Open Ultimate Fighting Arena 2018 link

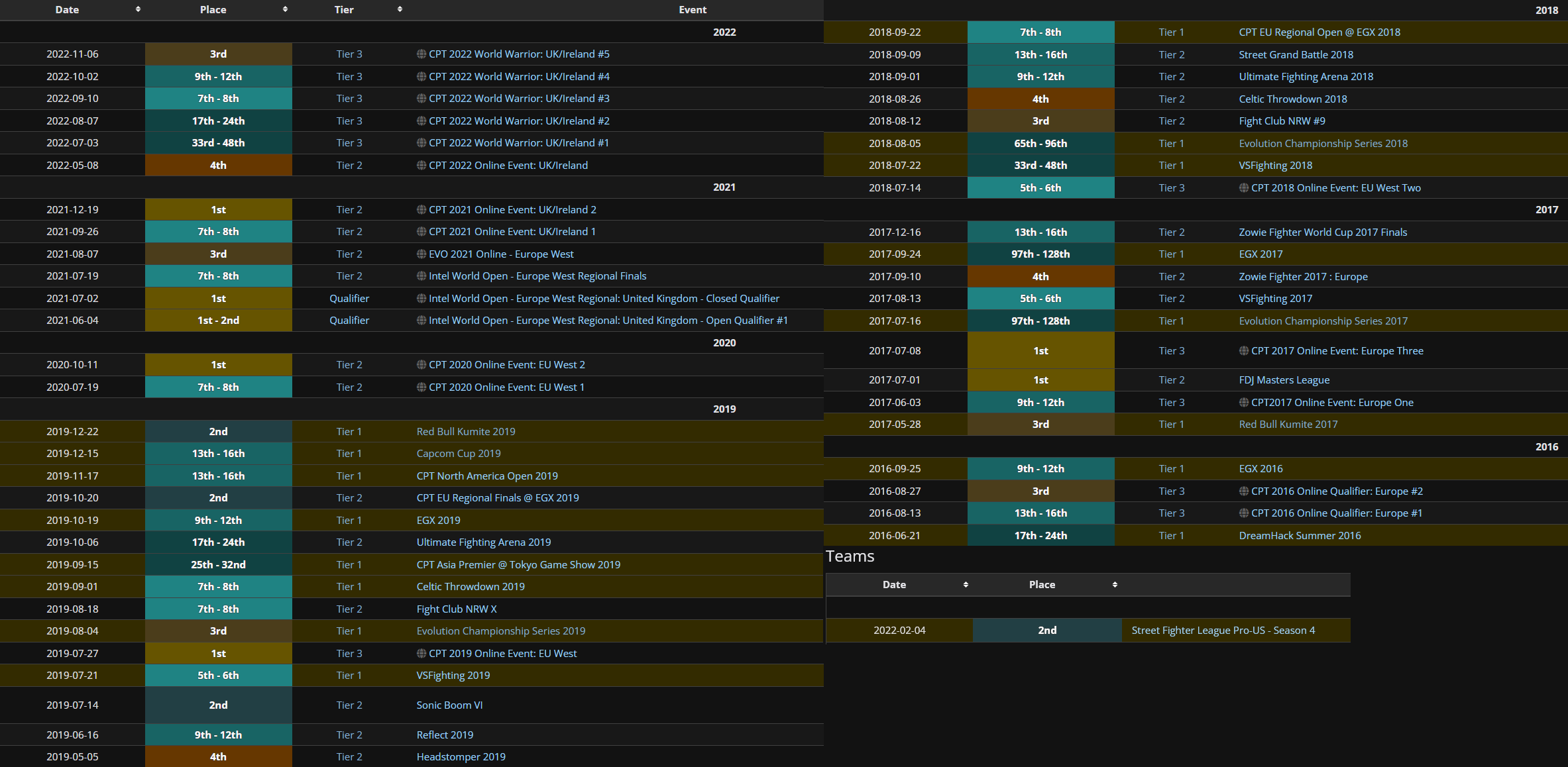1306,77
